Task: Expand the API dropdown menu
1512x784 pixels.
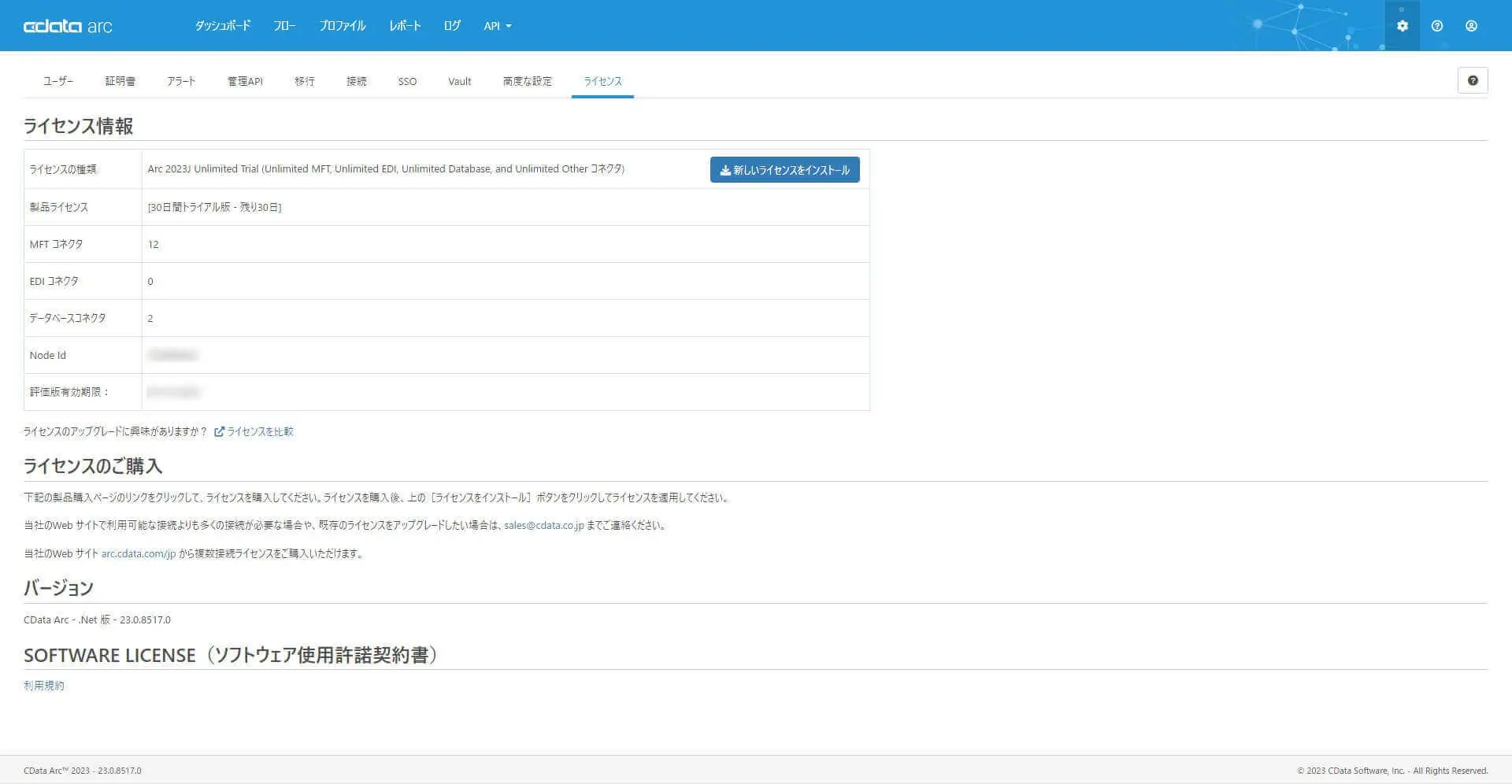Action: coord(498,26)
